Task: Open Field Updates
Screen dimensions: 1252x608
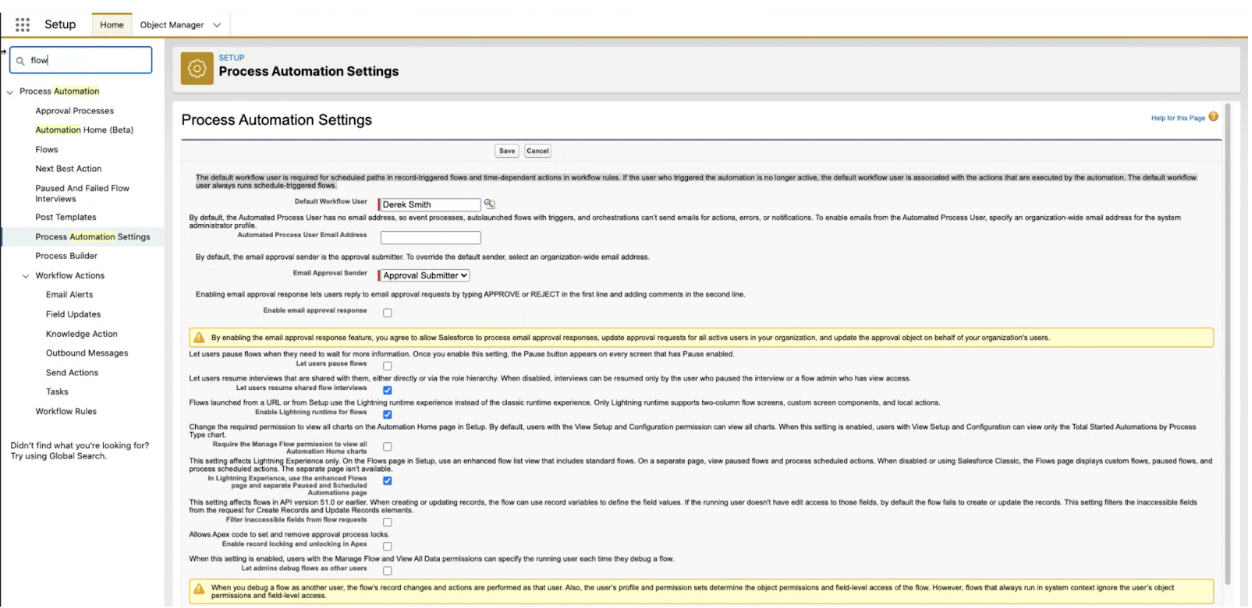Action: [73, 314]
